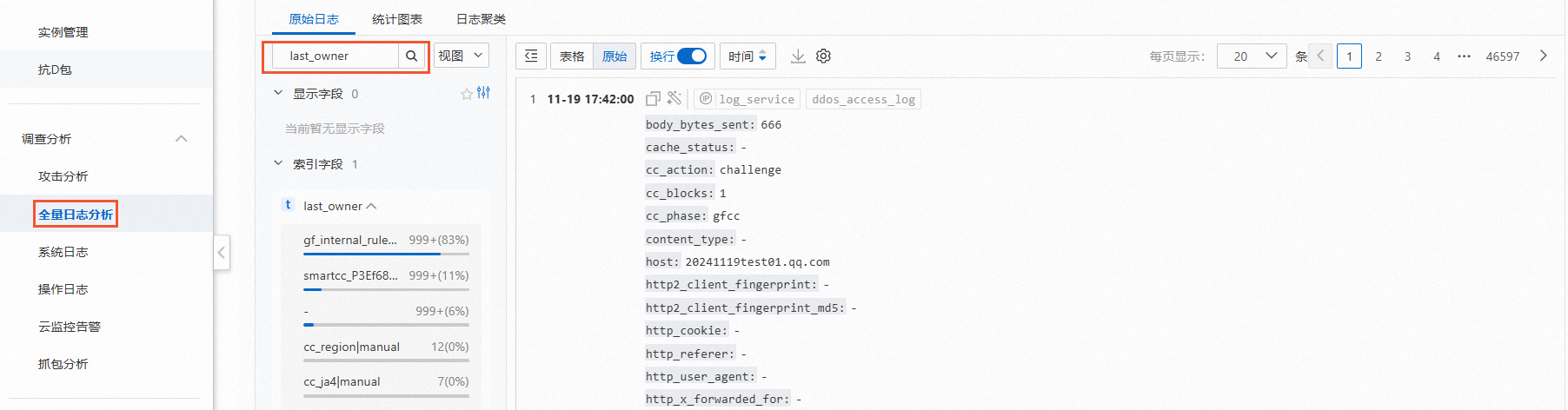Click the body_bytes_sent: field key

[x=701, y=124]
